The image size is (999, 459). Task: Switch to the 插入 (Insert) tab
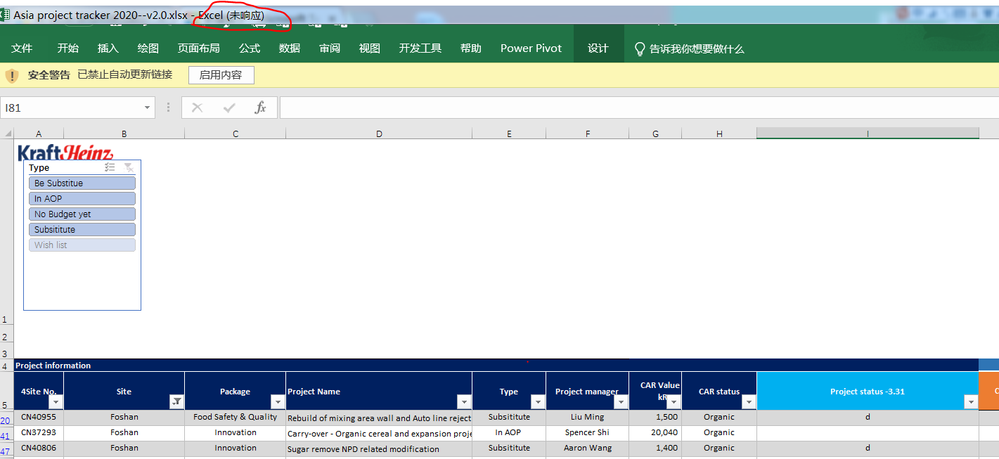tap(108, 48)
